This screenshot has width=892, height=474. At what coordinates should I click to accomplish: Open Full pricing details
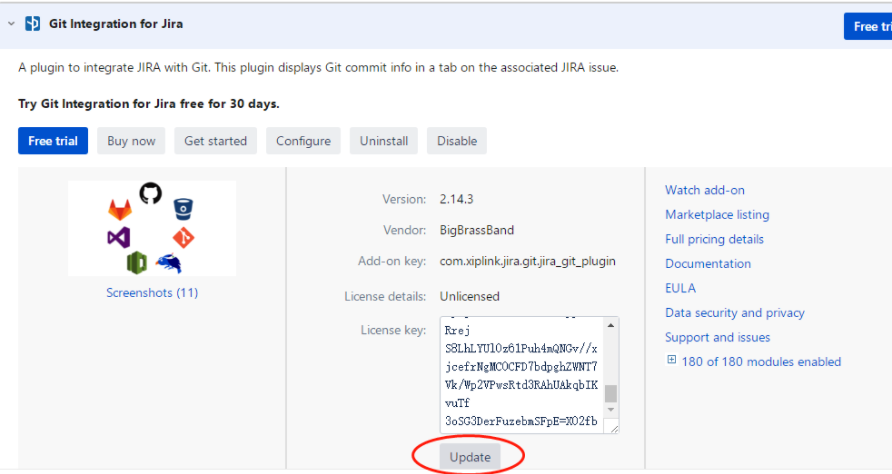pyautogui.click(x=715, y=239)
